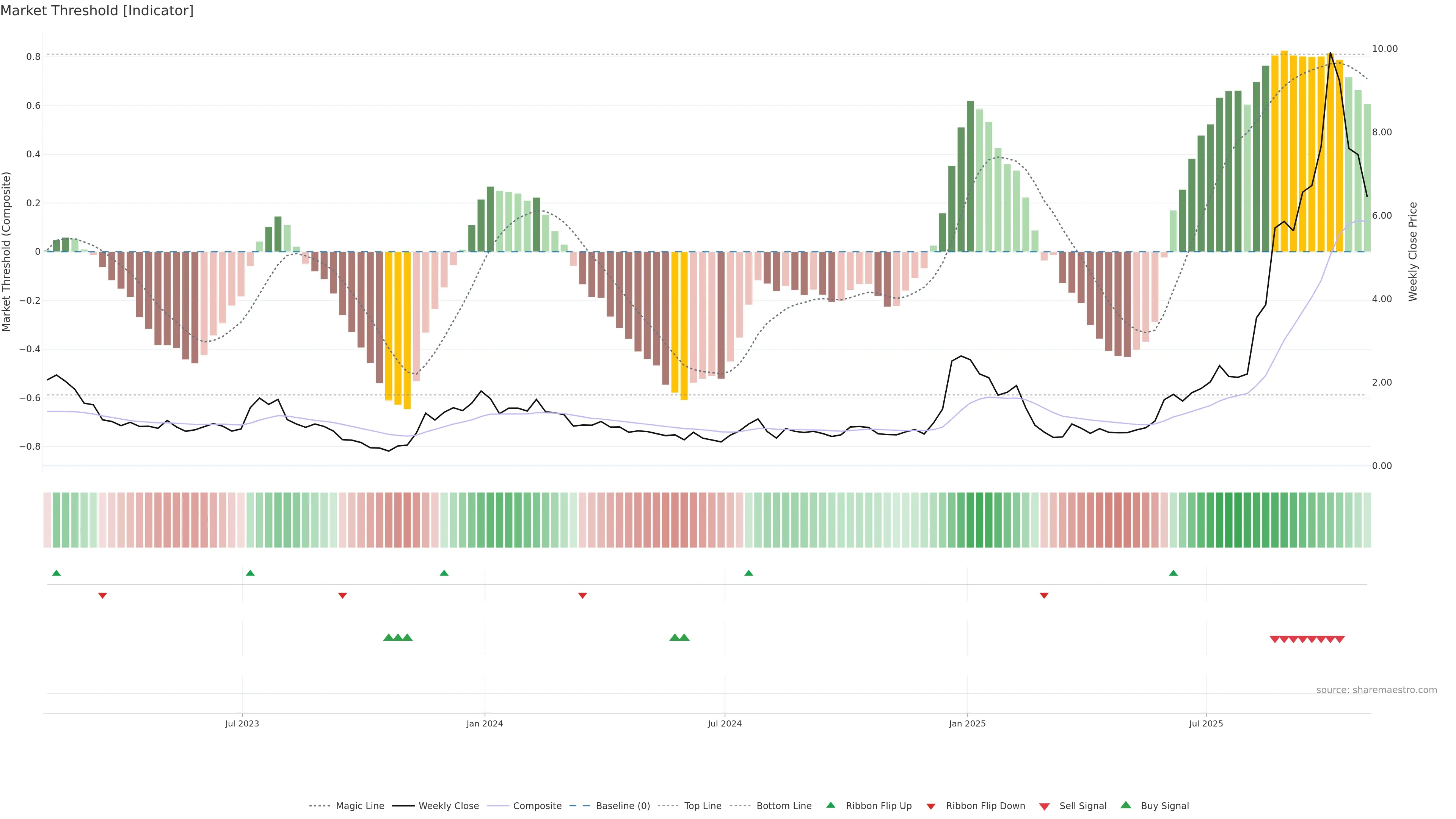This screenshot has width=1456, height=819.
Task: Click the Jan 2024 x-axis tick label
Action: pos(485,723)
